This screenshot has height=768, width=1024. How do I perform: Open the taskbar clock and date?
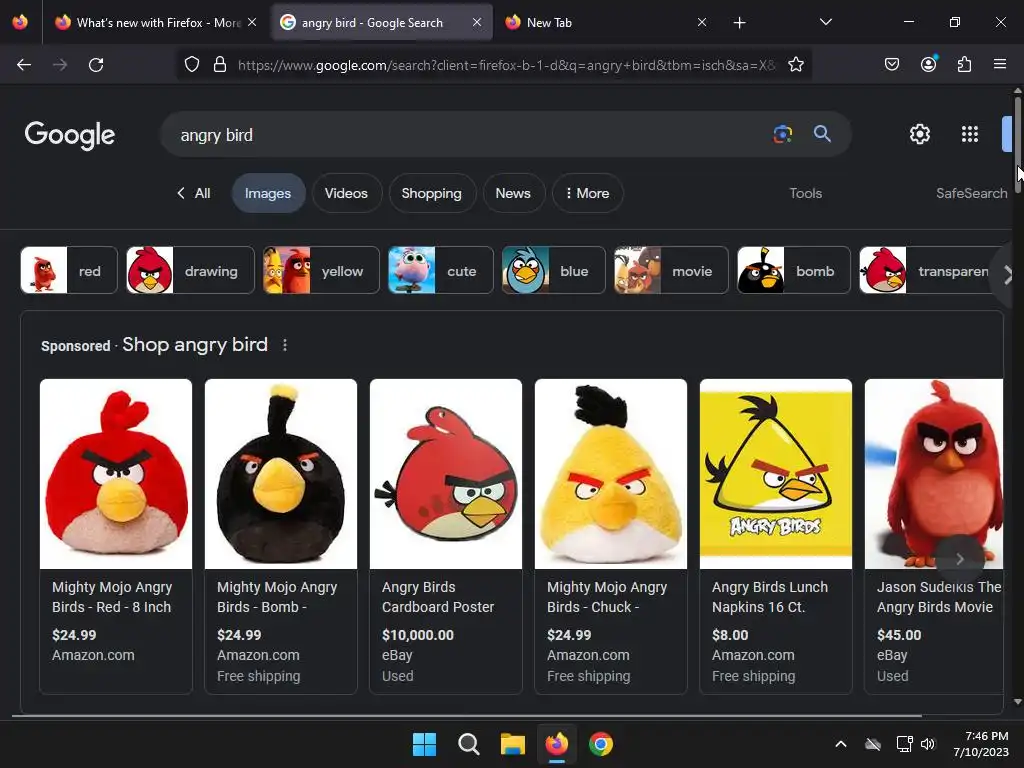[x=981, y=744]
